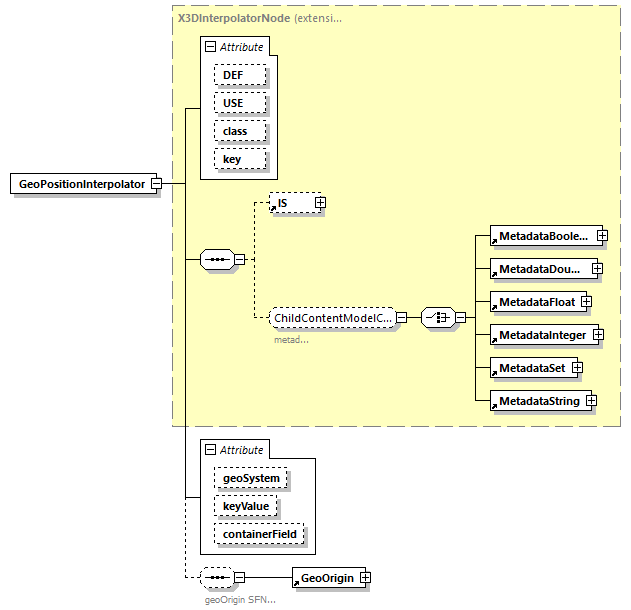Click the optional sequence icon beside GeoOrigin
The image size is (631, 610).
pos(216,578)
